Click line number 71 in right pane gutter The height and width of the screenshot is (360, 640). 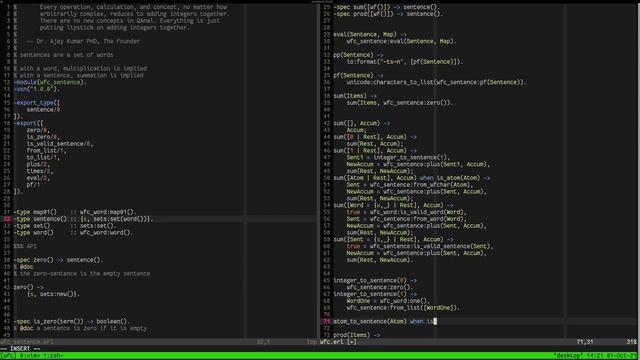tap(327, 321)
